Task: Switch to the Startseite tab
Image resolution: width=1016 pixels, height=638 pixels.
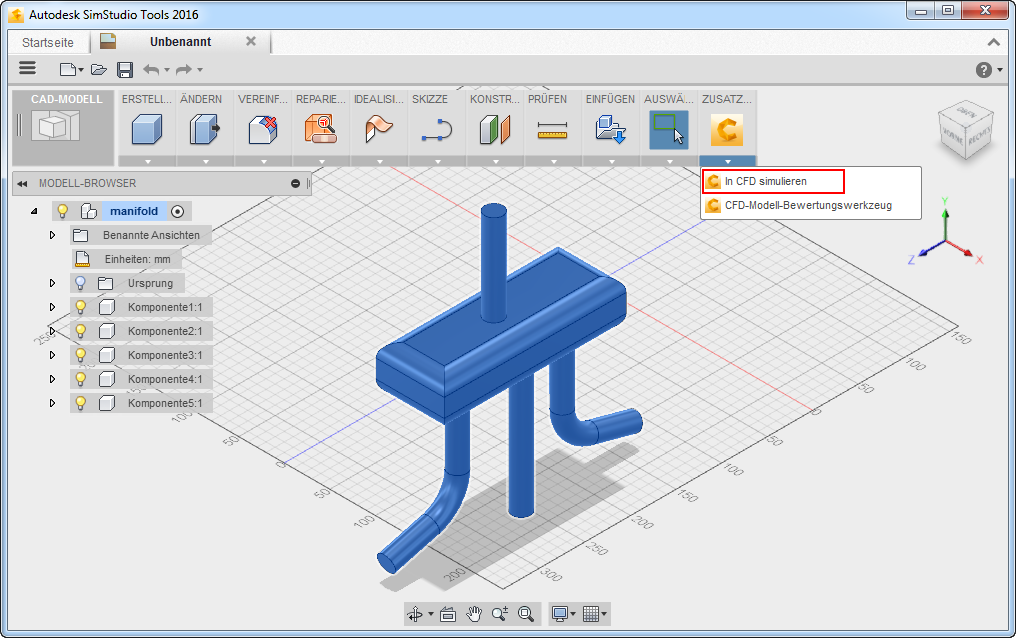Action: coord(48,43)
